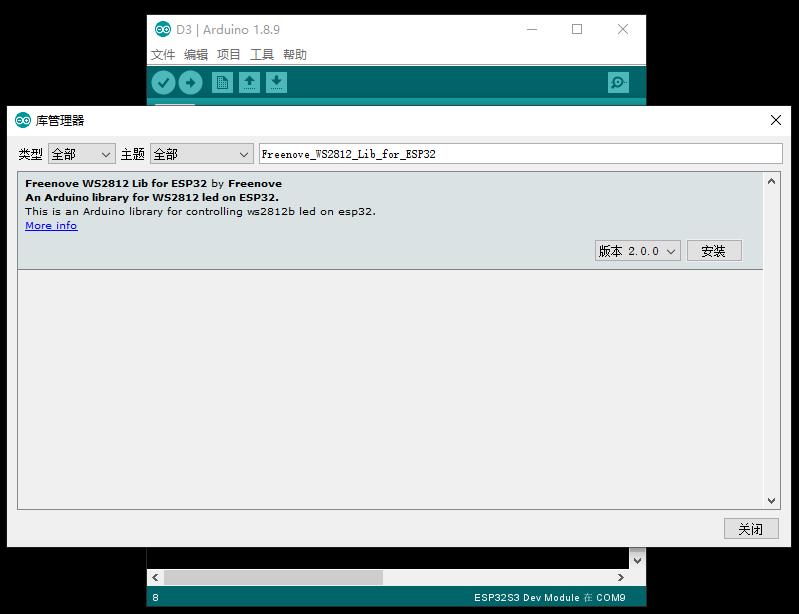Expand the 主题 dropdown set to 全部
The width and height of the screenshot is (799, 614).
point(201,154)
